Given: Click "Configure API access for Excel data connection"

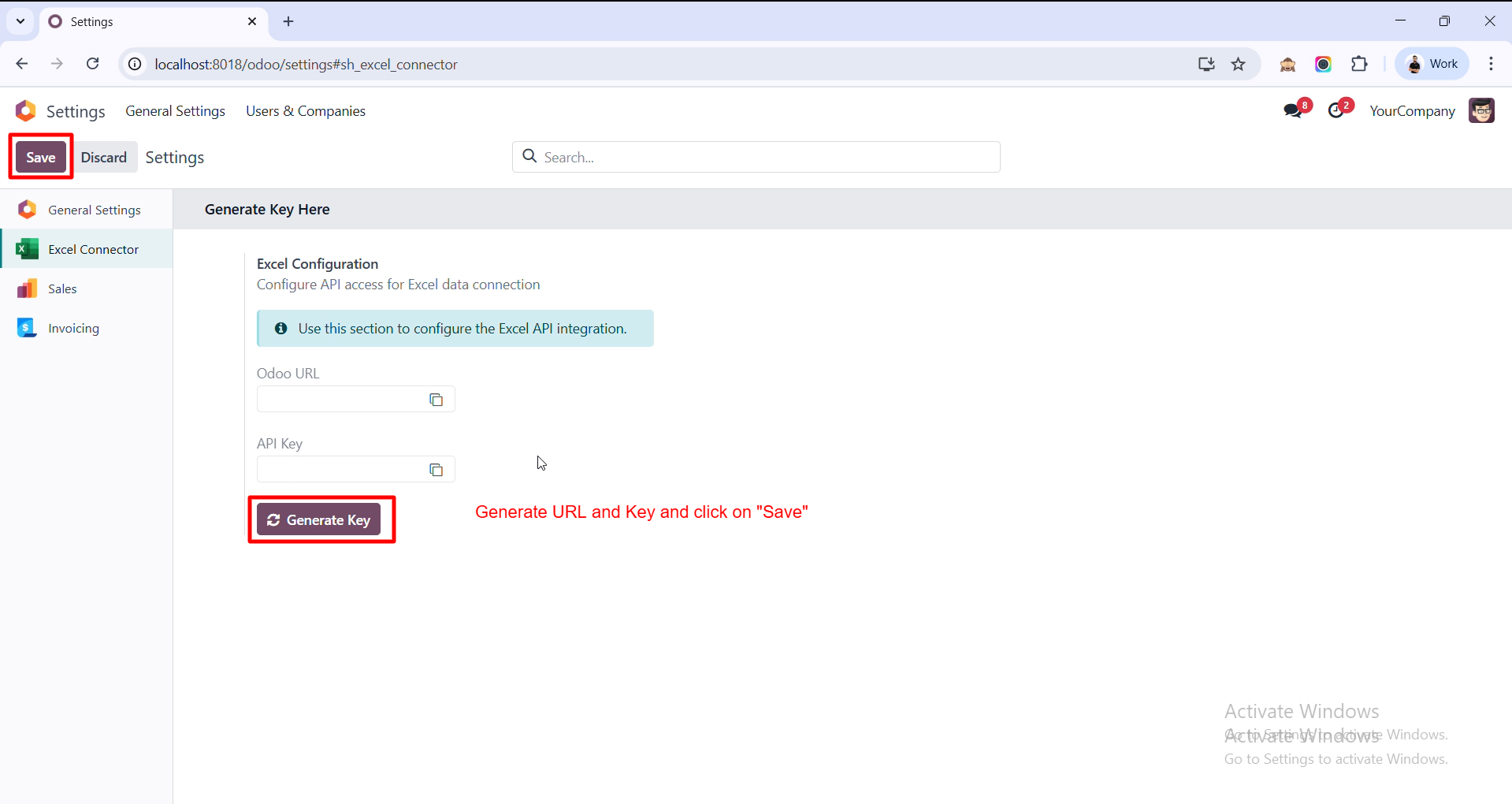Looking at the screenshot, I should tap(399, 285).
